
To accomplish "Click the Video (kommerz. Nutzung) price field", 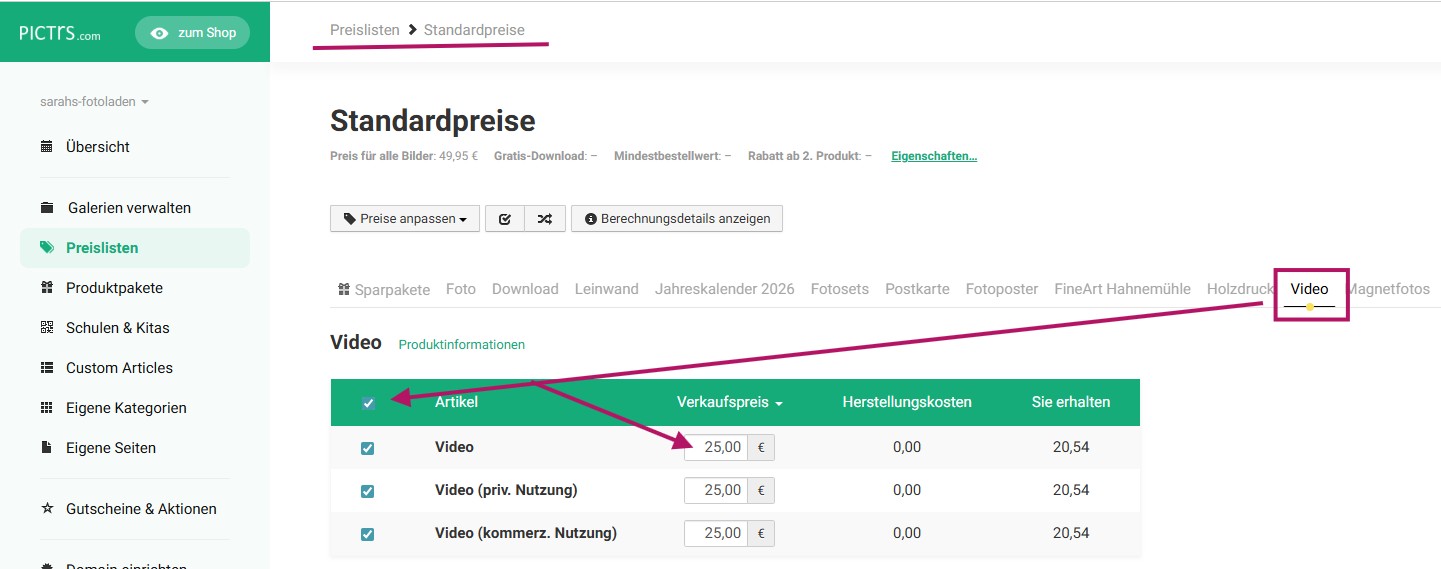I will (716, 533).
